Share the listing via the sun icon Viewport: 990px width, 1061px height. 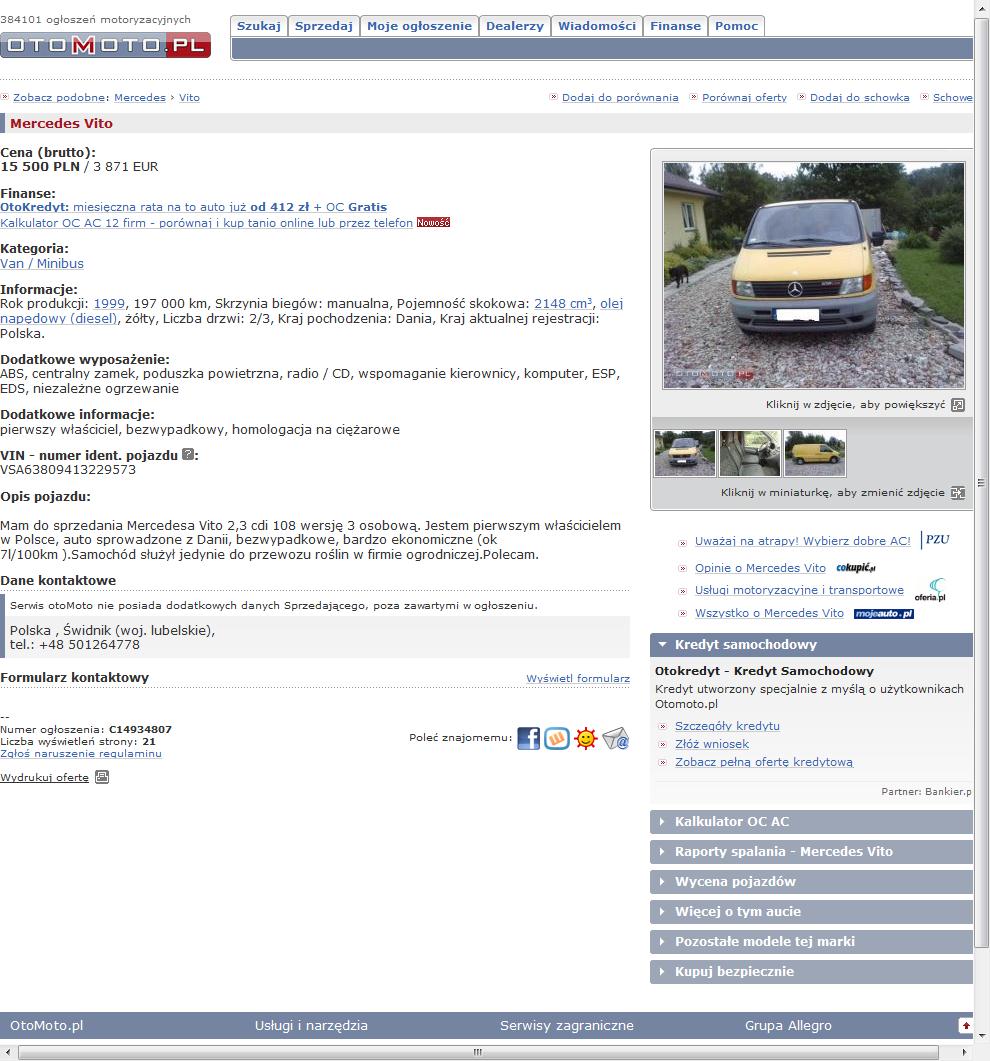click(x=586, y=738)
